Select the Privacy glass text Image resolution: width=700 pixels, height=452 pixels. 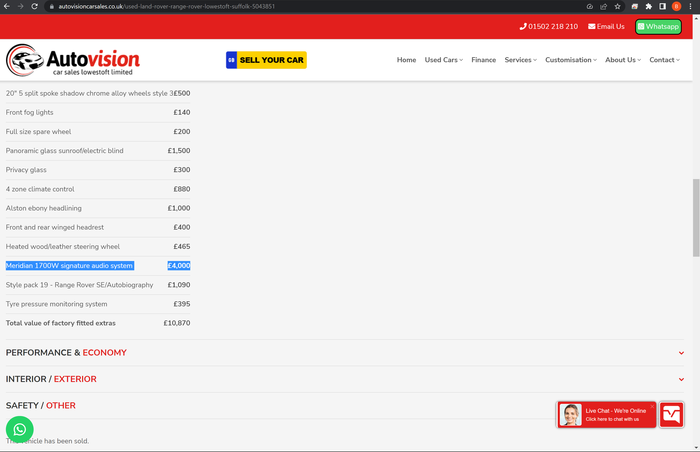coord(26,170)
